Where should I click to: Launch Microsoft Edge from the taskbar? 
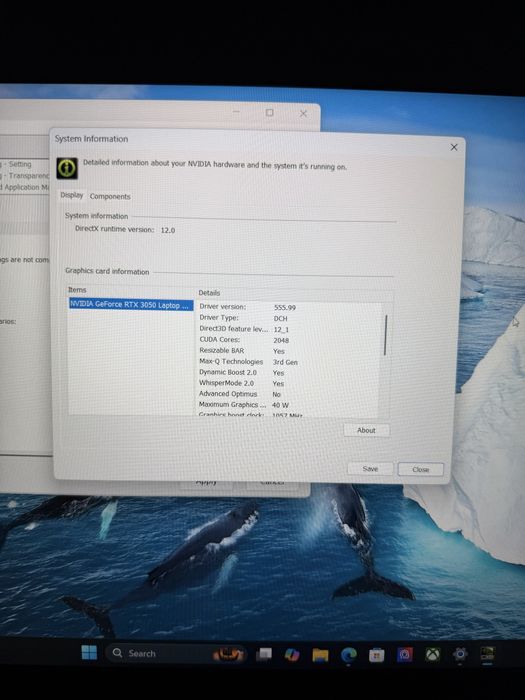[349, 655]
